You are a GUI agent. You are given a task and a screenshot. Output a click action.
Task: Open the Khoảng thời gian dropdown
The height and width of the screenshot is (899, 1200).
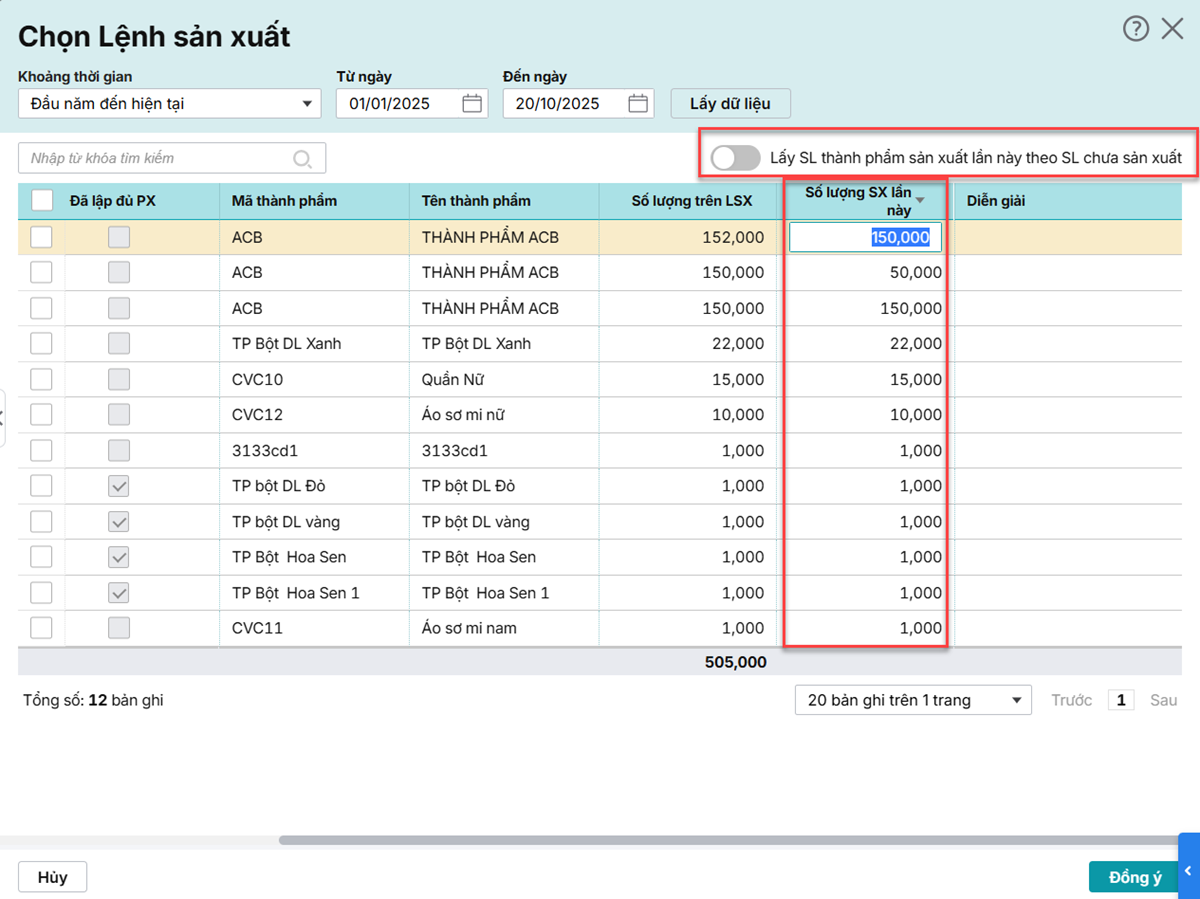tap(169, 104)
